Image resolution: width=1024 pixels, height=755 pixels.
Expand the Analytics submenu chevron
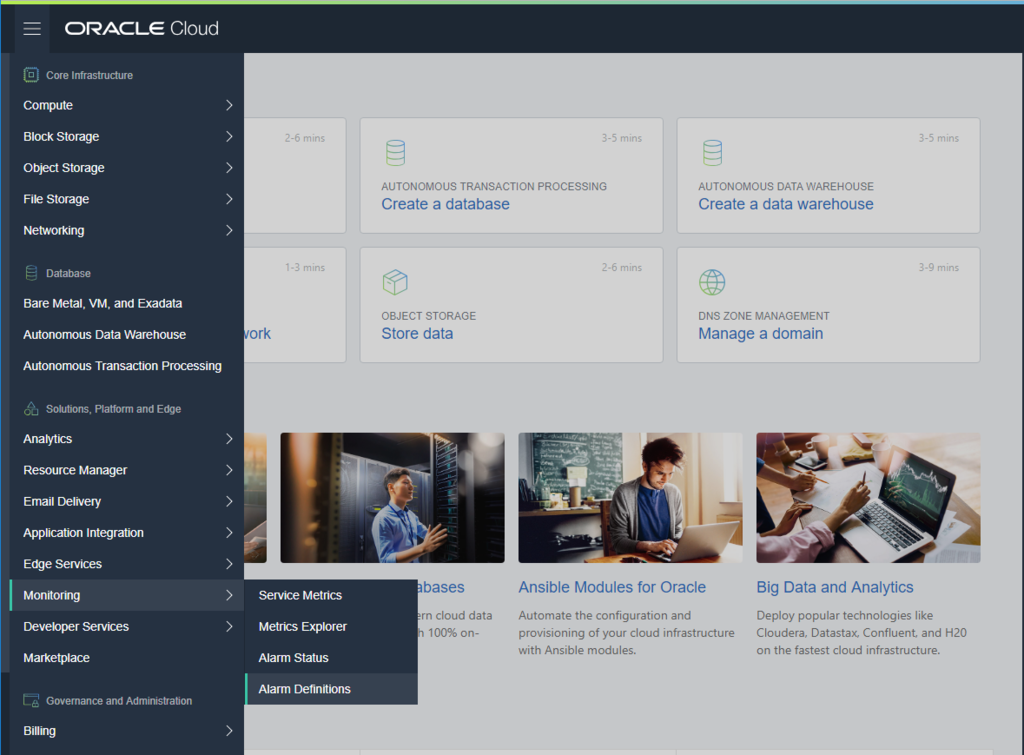click(x=229, y=439)
